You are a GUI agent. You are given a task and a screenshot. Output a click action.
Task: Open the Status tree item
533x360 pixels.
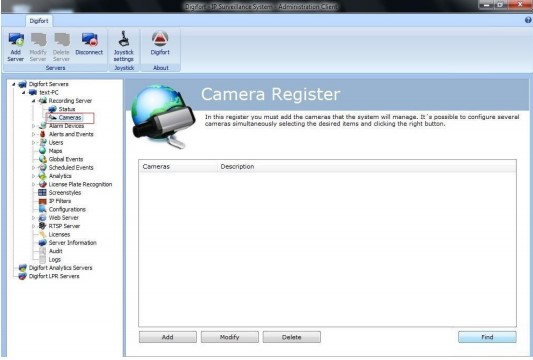coord(67,109)
